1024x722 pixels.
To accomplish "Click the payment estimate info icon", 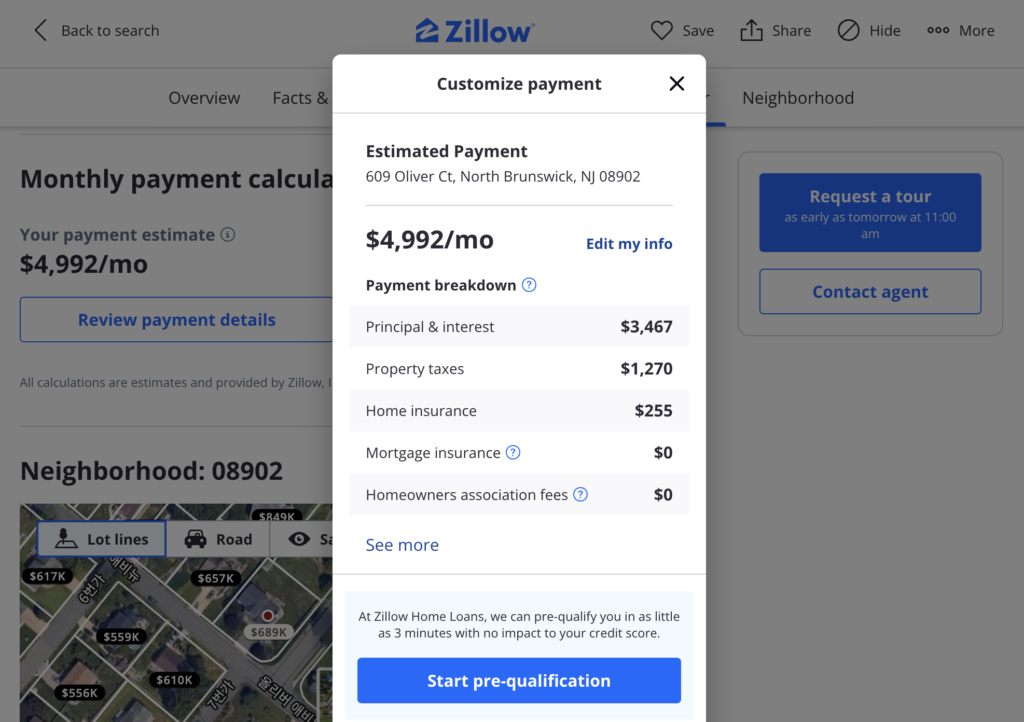I will (x=227, y=234).
